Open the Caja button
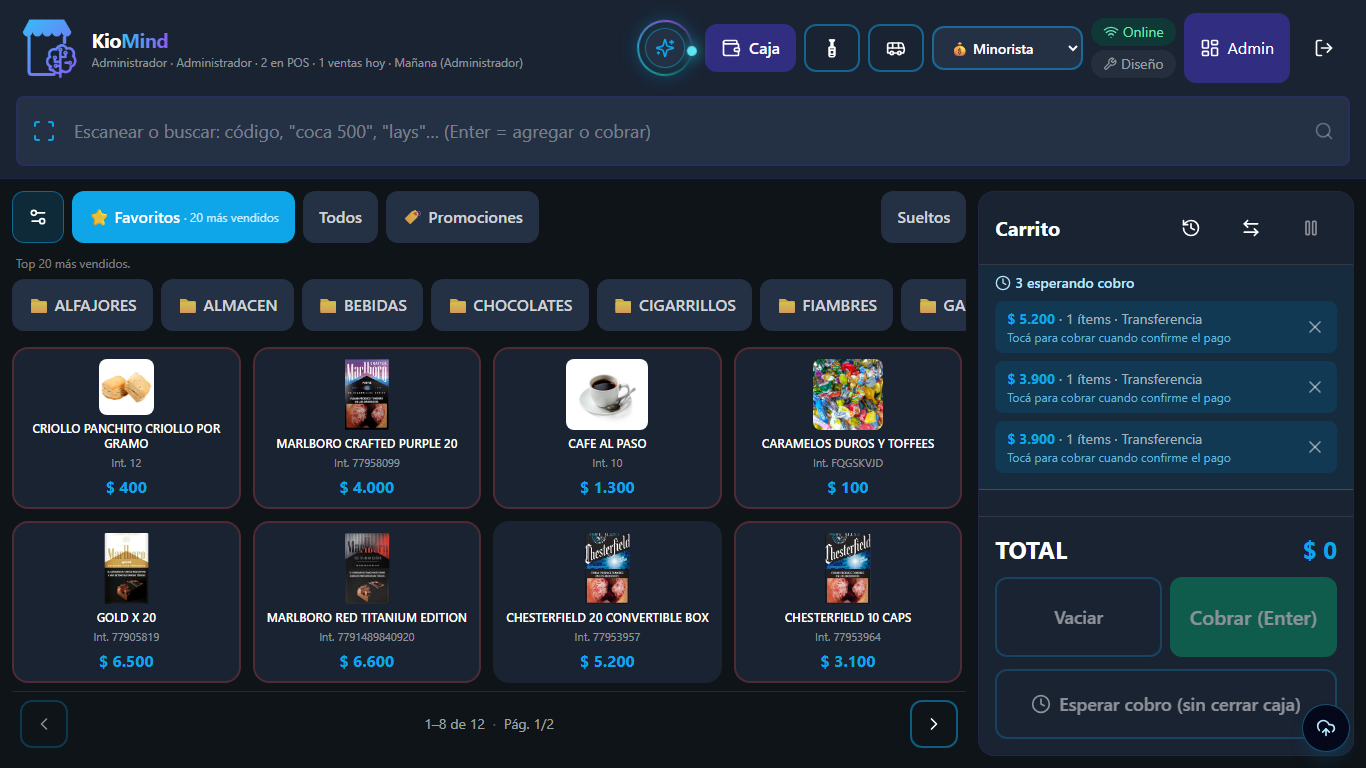The image size is (1366, 768). [x=750, y=48]
